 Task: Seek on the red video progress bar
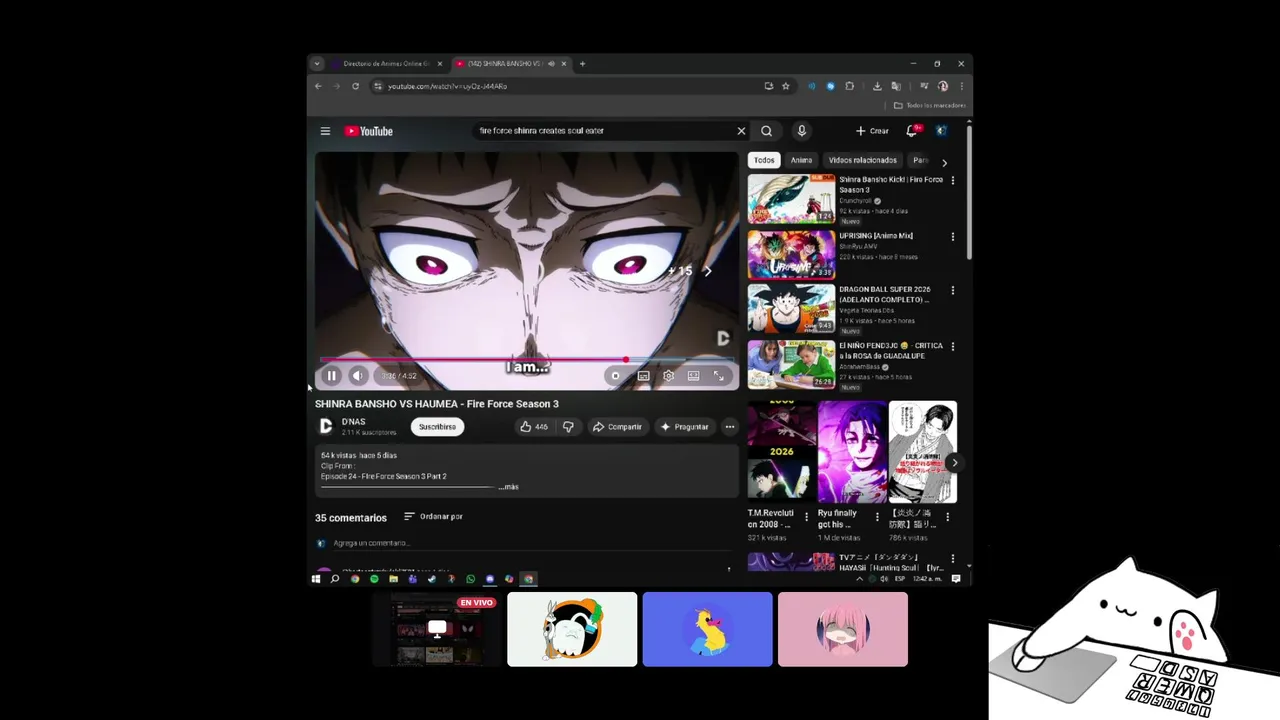click(x=527, y=360)
